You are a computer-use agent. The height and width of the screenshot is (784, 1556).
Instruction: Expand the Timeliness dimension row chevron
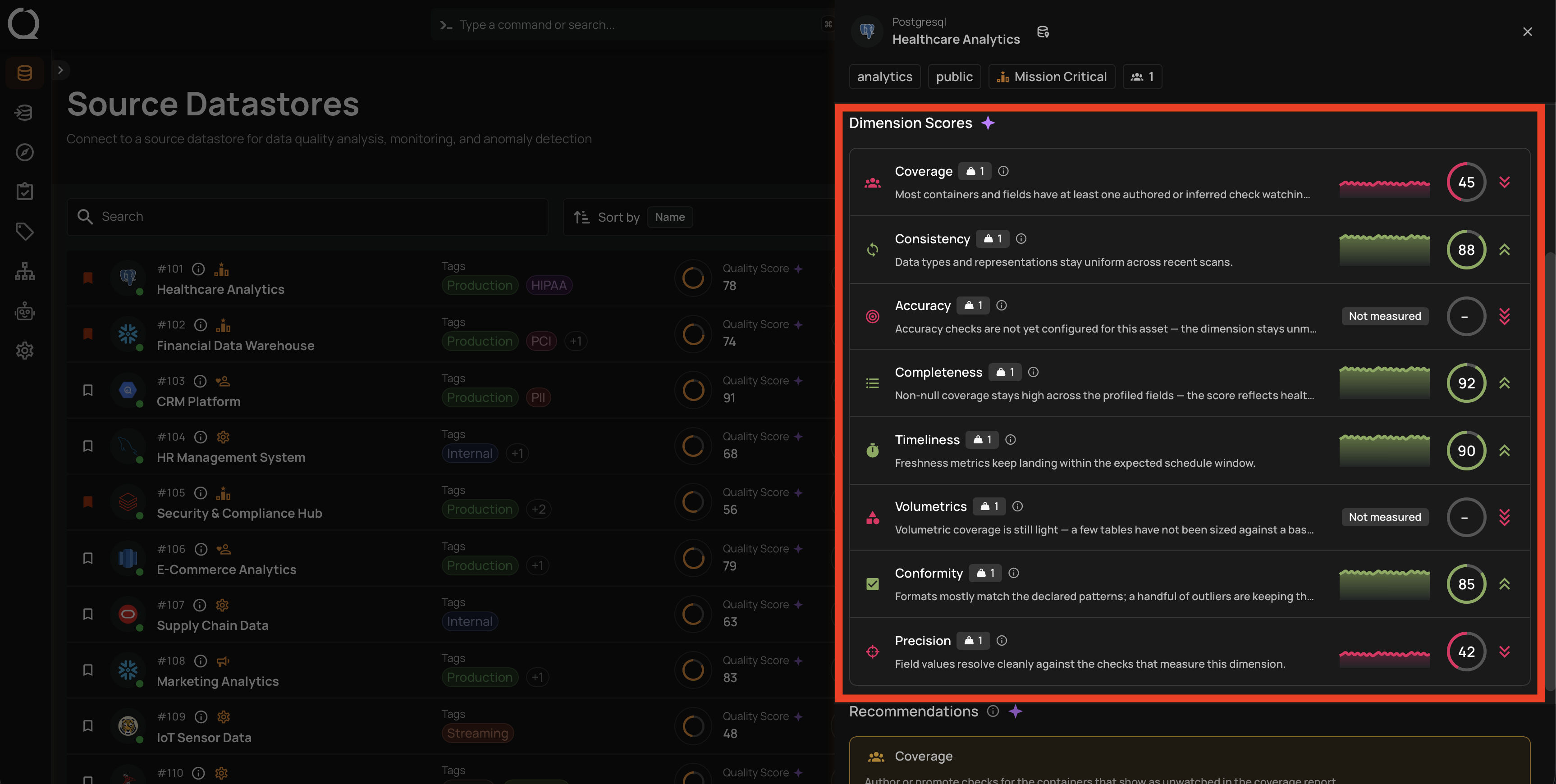(x=1505, y=451)
